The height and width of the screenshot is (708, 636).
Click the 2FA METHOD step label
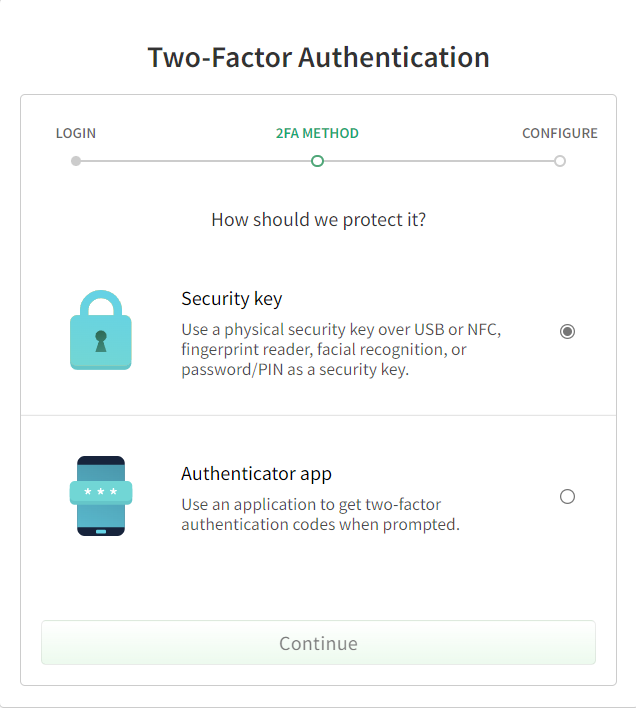click(317, 133)
